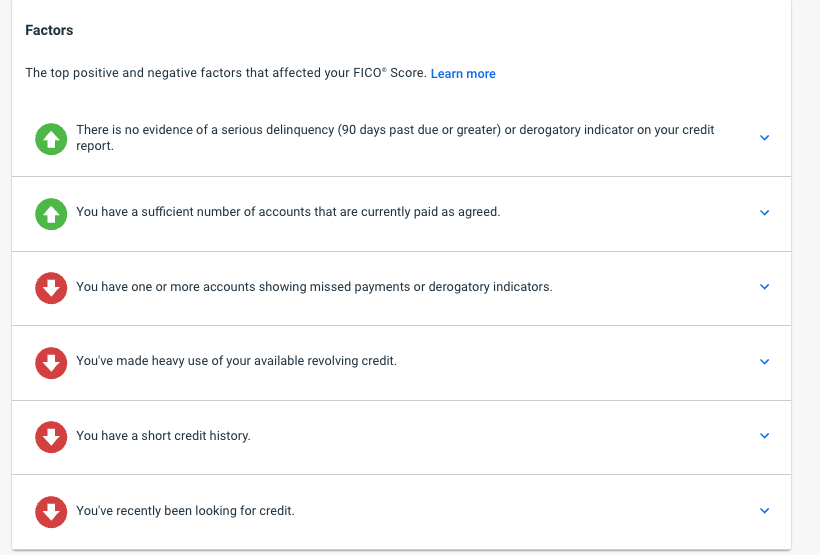This screenshot has width=820, height=555.
Task: Click red down arrow for short credit history
Action: [x=51, y=437]
